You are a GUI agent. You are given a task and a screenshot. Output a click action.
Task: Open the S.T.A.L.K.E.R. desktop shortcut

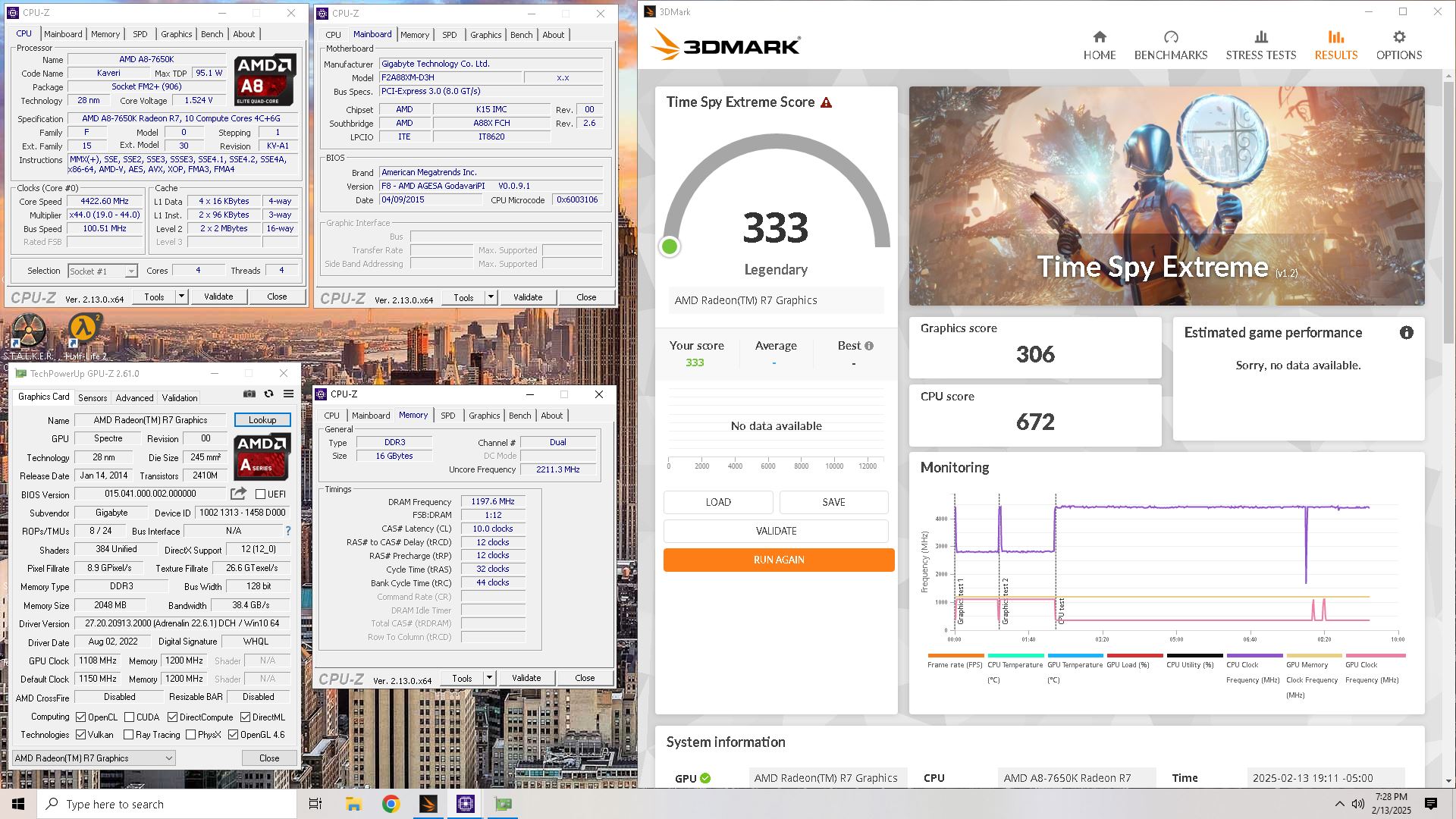pyautogui.click(x=29, y=337)
